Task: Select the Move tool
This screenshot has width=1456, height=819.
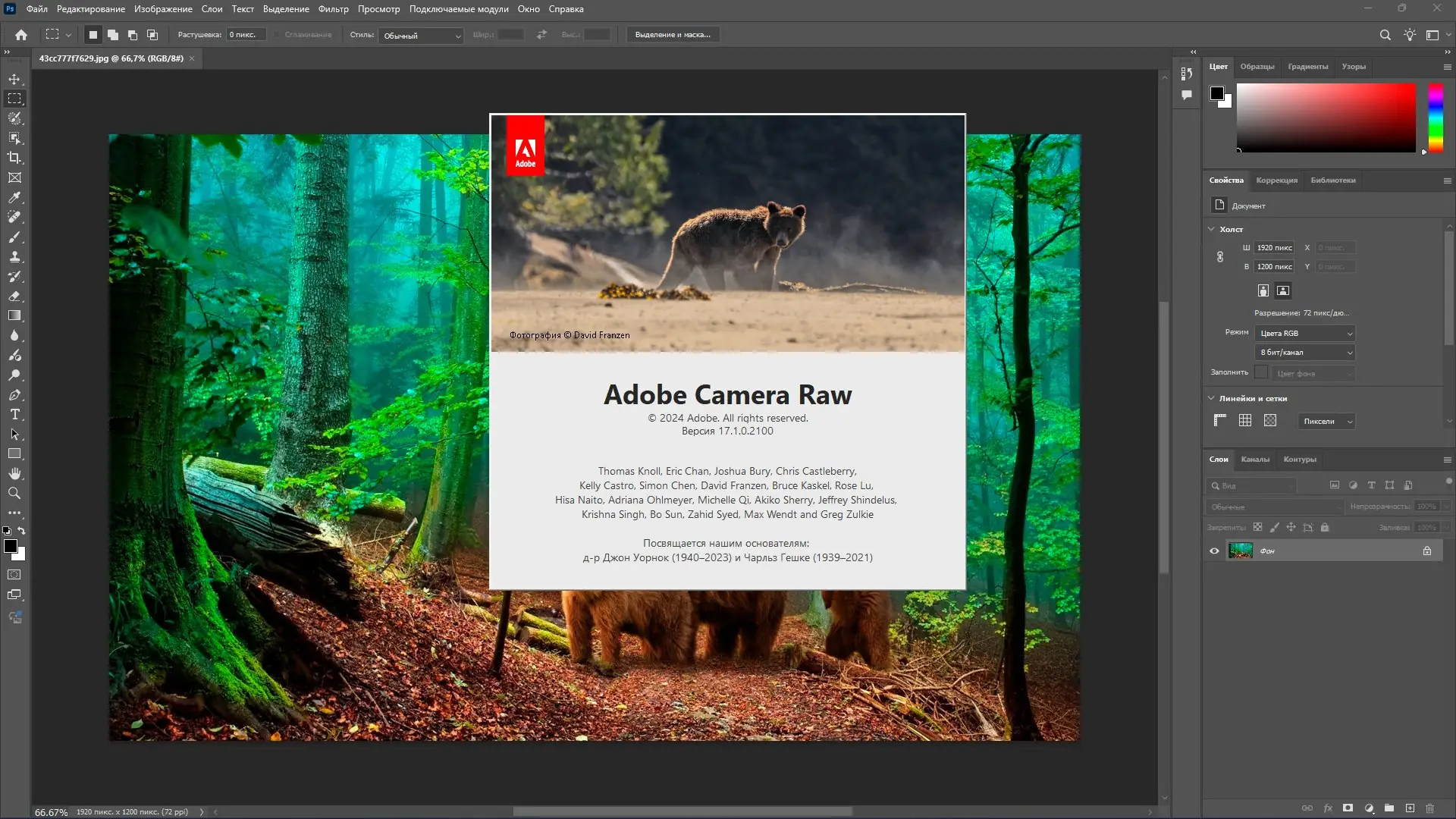Action: point(14,79)
